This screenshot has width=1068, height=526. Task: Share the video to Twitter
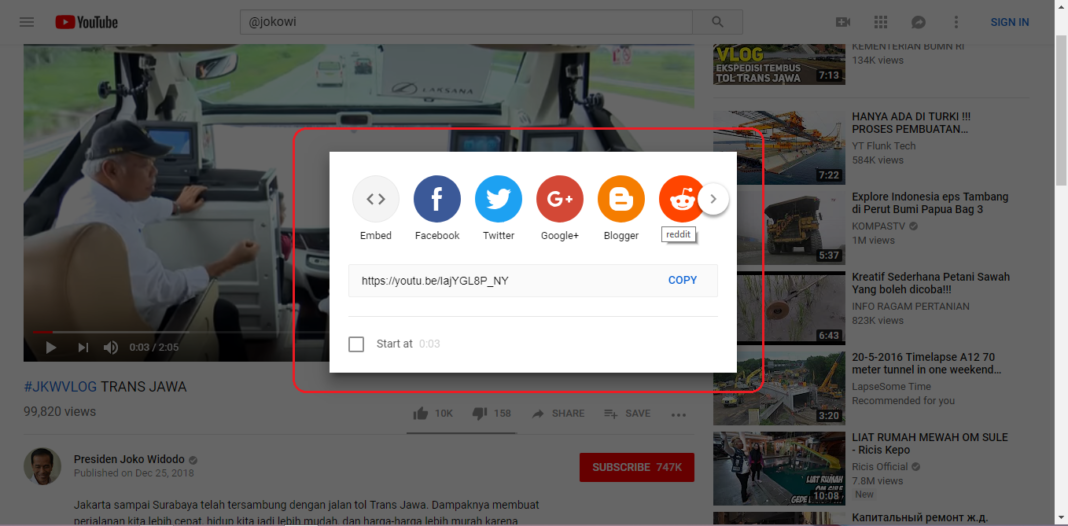[x=499, y=208]
